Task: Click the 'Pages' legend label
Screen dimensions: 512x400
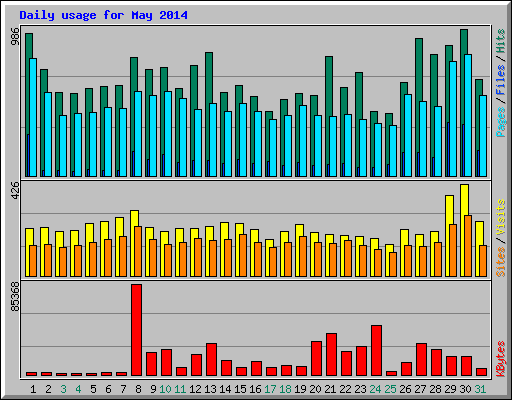Action: click(x=500, y=122)
